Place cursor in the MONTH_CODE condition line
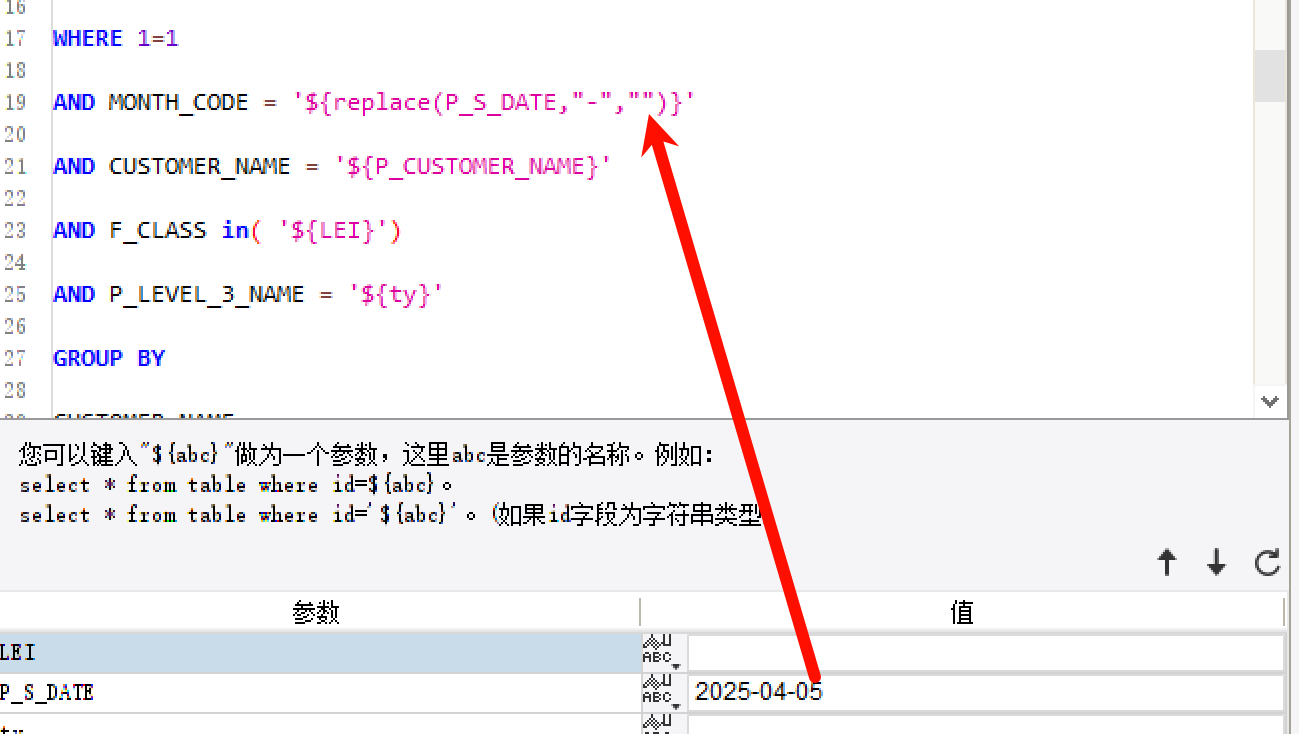Image resolution: width=1299 pixels, height=734 pixels. click(x=374, y=102)
